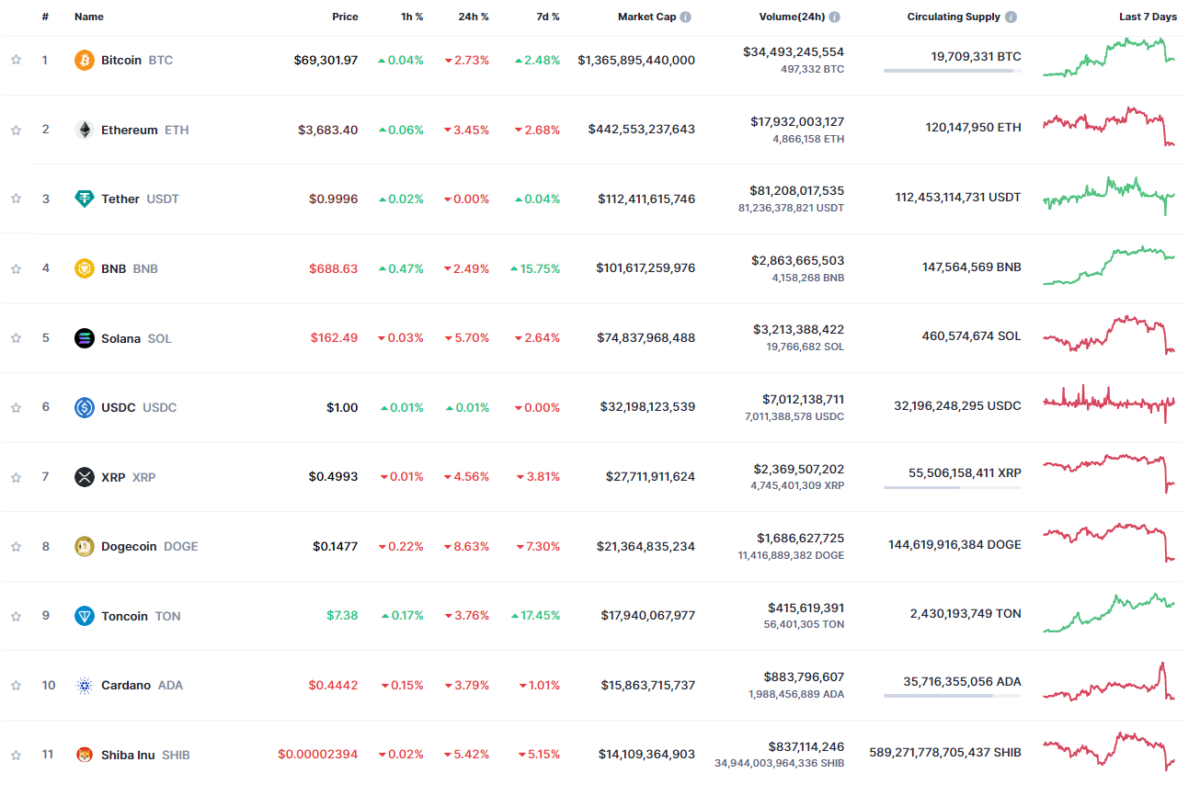Toggle the Tether watchlist star
Image resolution: width=1200 pixels, height=785 pixels.
click(16, 199)
